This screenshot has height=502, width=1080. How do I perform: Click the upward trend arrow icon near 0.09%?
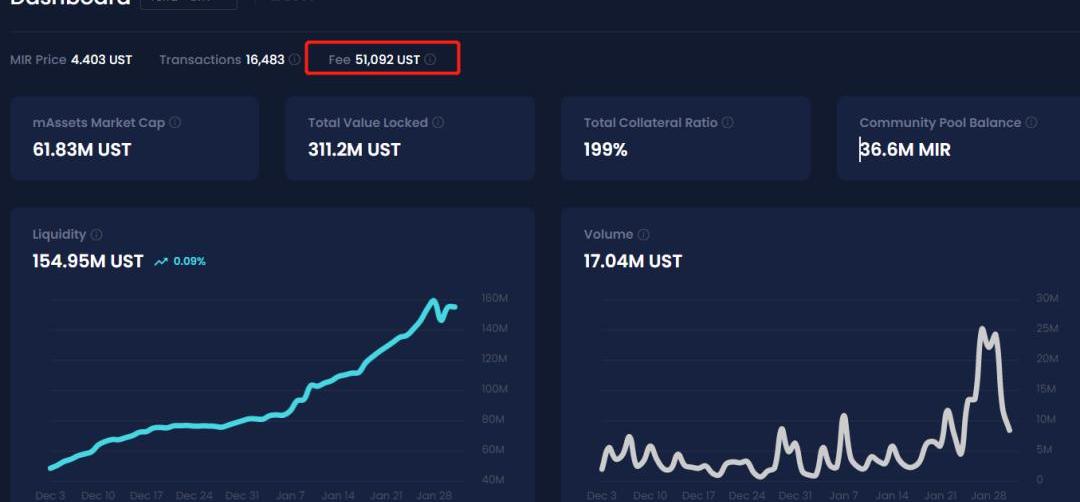[161, 262]
